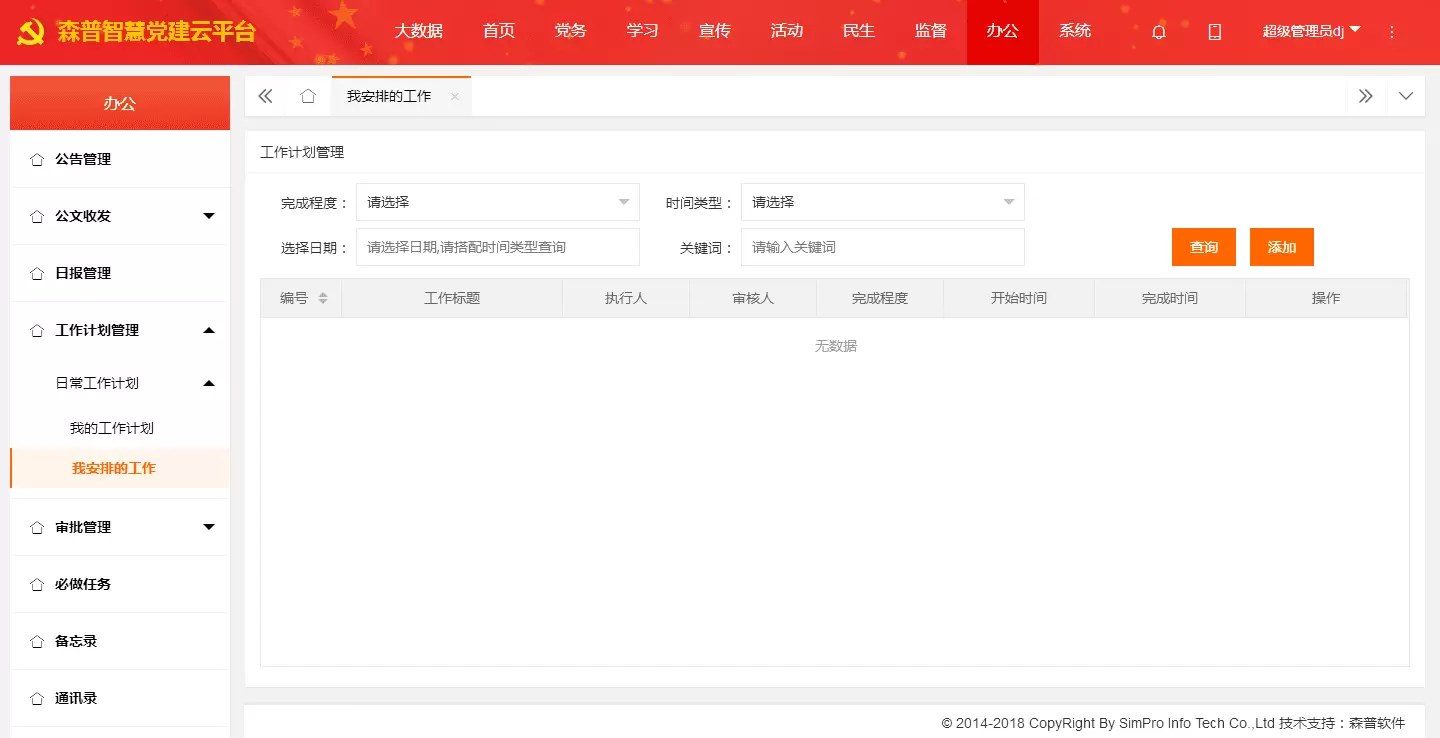This screenshot has height=738, width=1440.
Task: Switch to 大数据 in top navigation
Action: 418,31
